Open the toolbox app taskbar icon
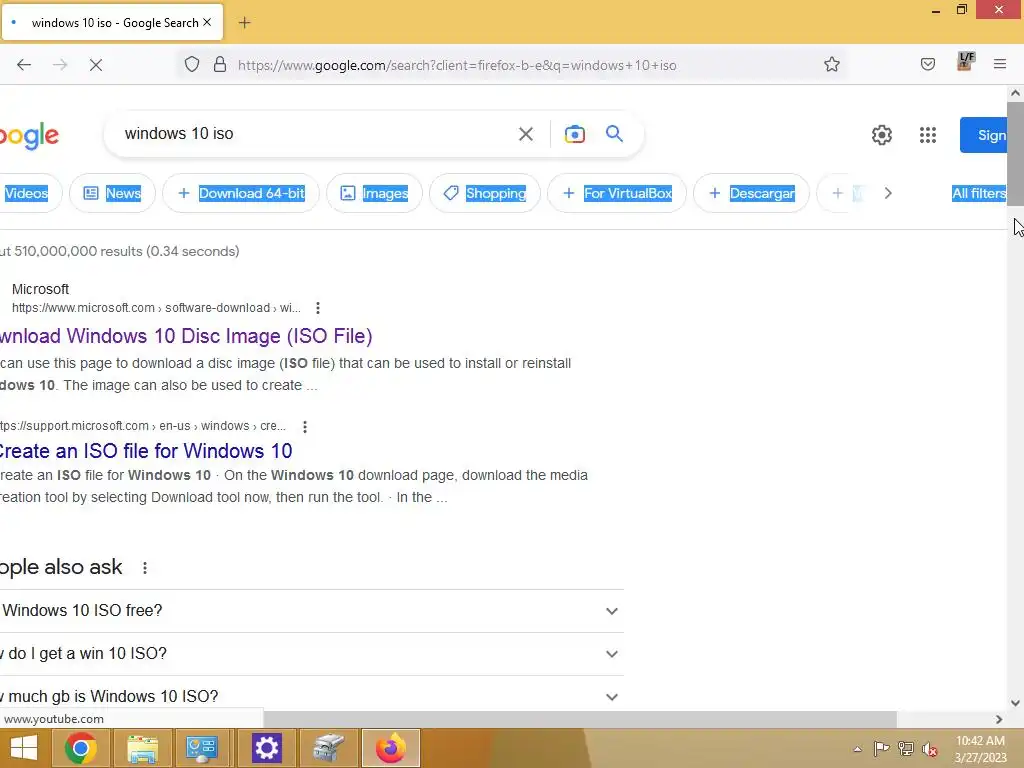1024x768 pixels. [x=328, y=748]
